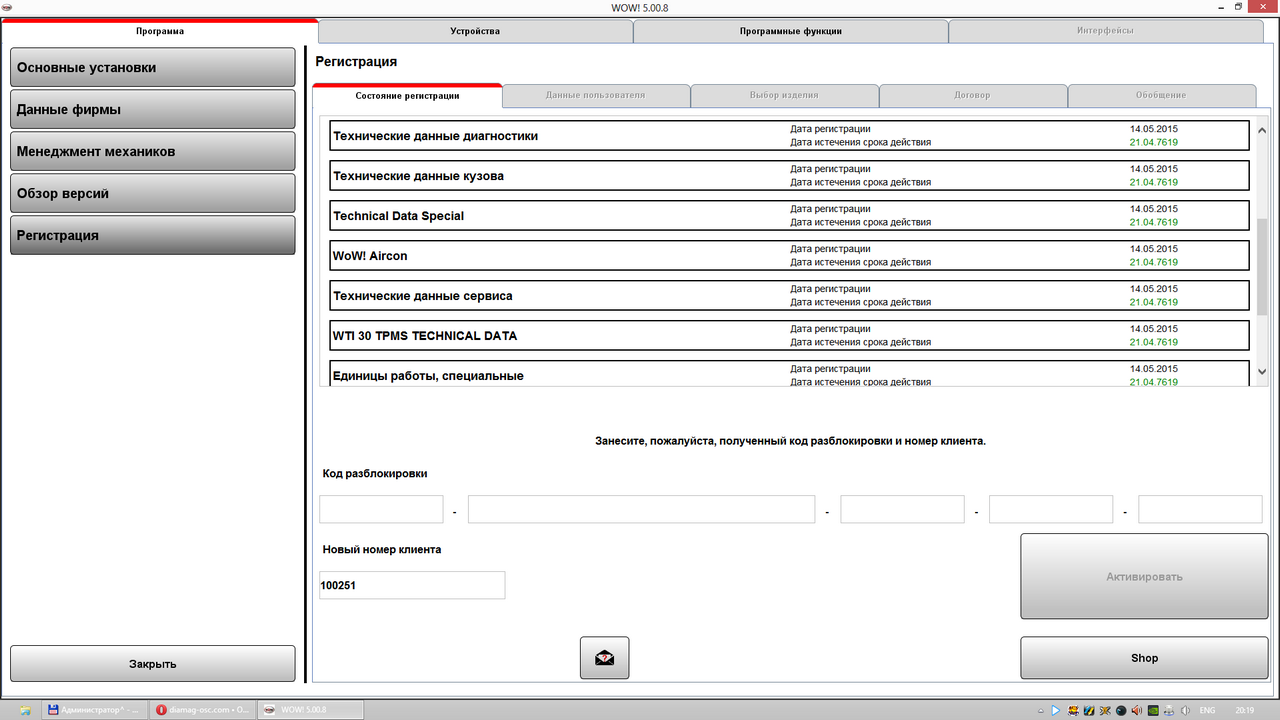The height and width of the screenshot is (720, 1280).
Task: Click scrollbar down arrow in registration list
Action: (1261, 371)
